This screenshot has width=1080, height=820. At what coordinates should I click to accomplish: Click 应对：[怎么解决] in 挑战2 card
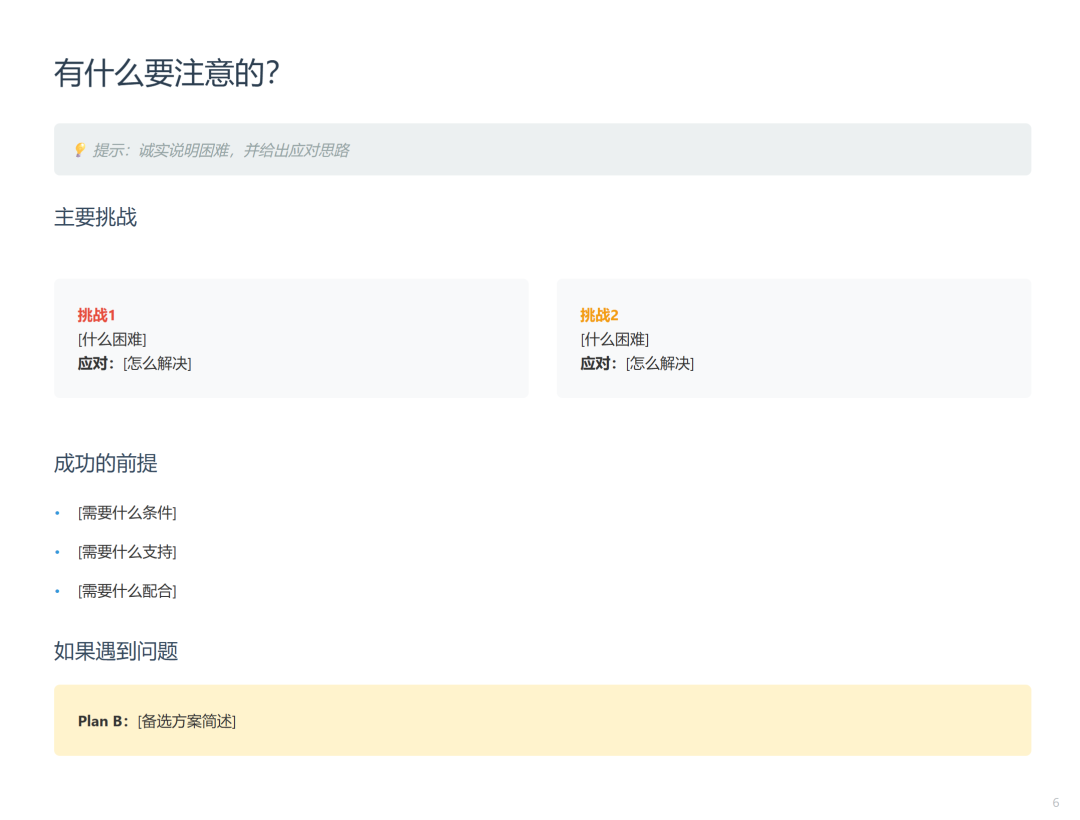point(637,363)
